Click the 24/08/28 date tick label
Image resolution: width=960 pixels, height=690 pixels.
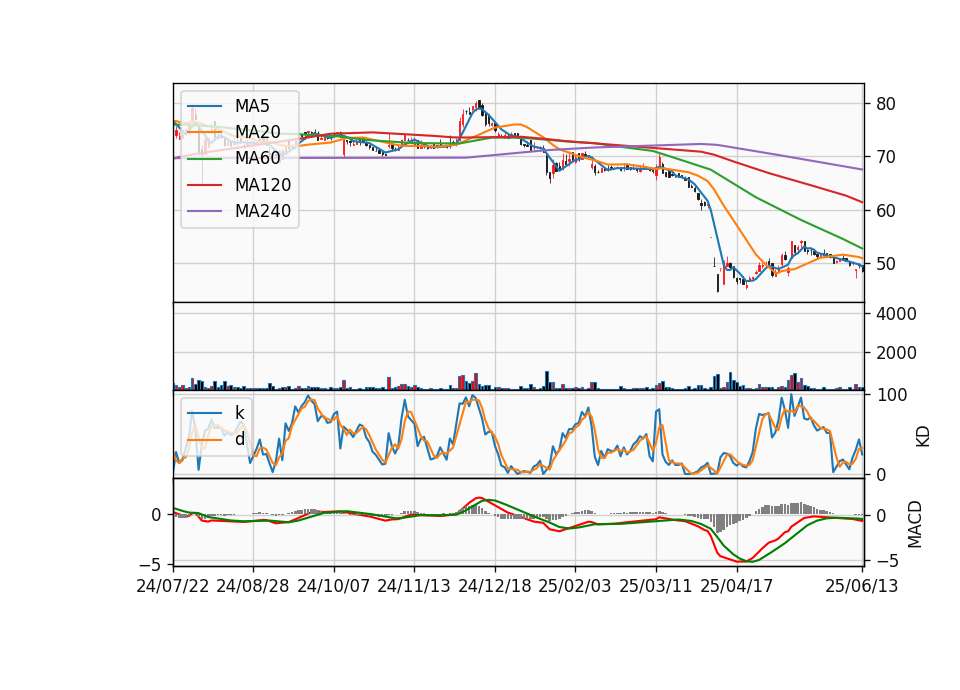(x=253, y=586)
